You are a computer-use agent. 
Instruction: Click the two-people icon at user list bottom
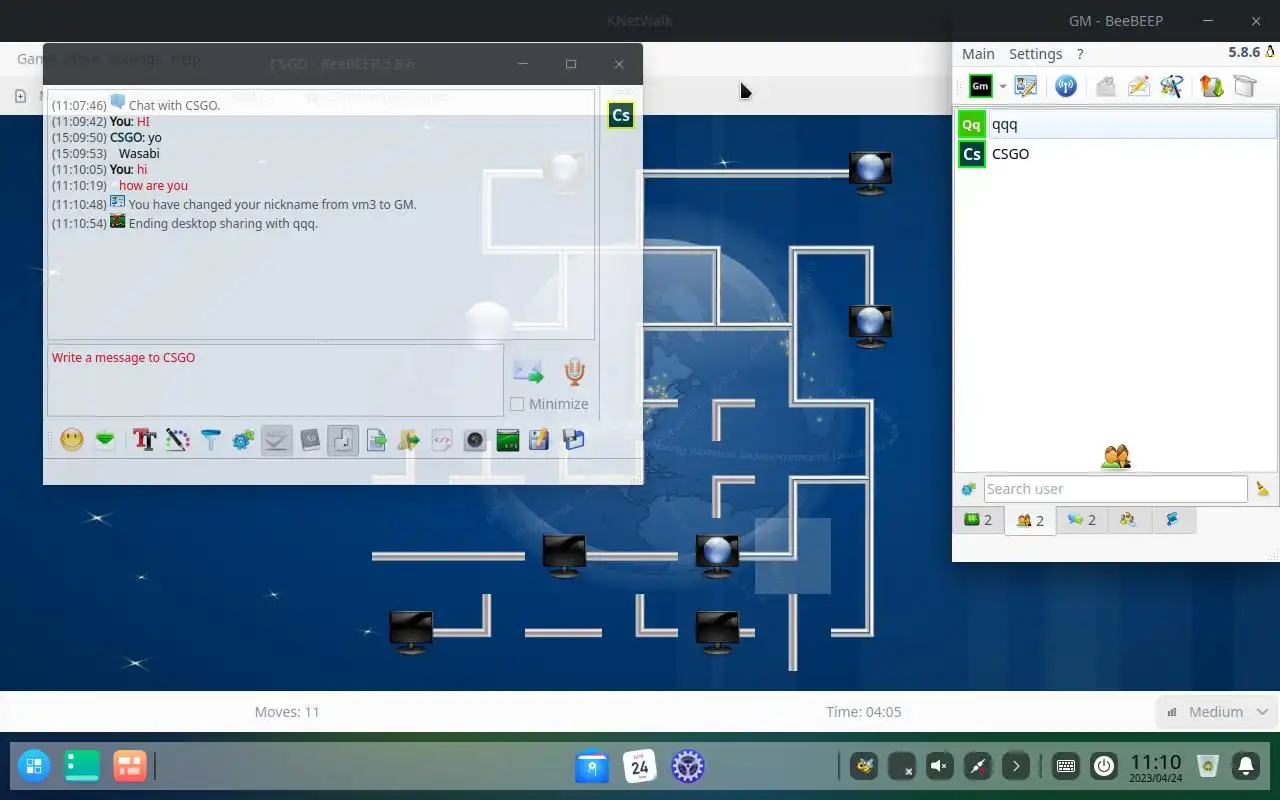click(1116, 457)
